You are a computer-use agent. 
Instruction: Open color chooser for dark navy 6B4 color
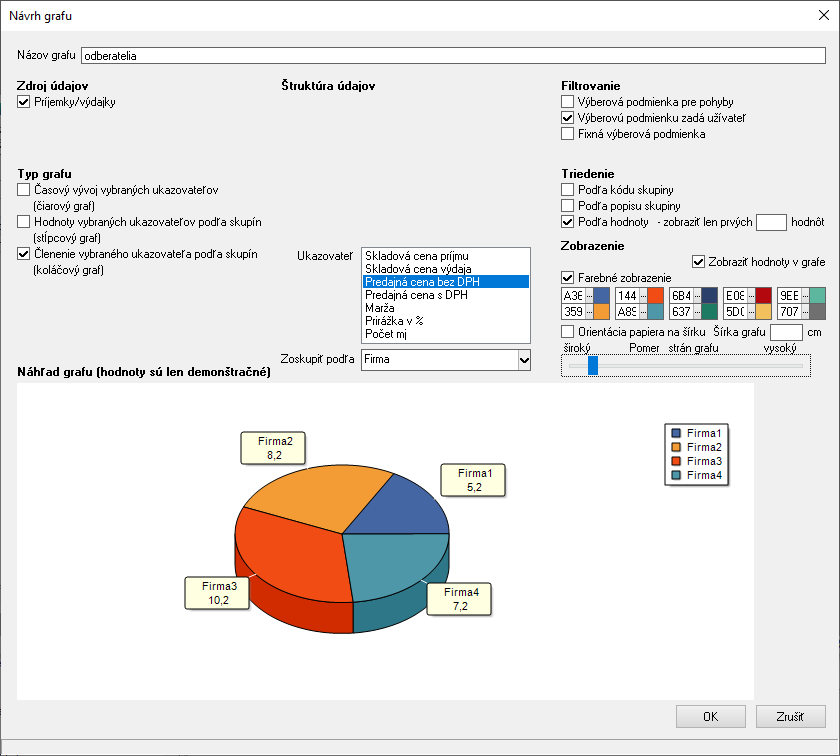click(697, 296)
